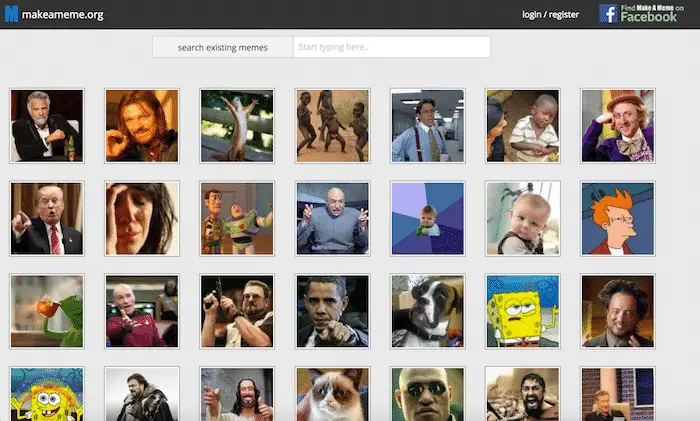This screenshot has height=421, width=700.
Task: Pick the fur-cloaked man on gray background meme
Action: 142,394
